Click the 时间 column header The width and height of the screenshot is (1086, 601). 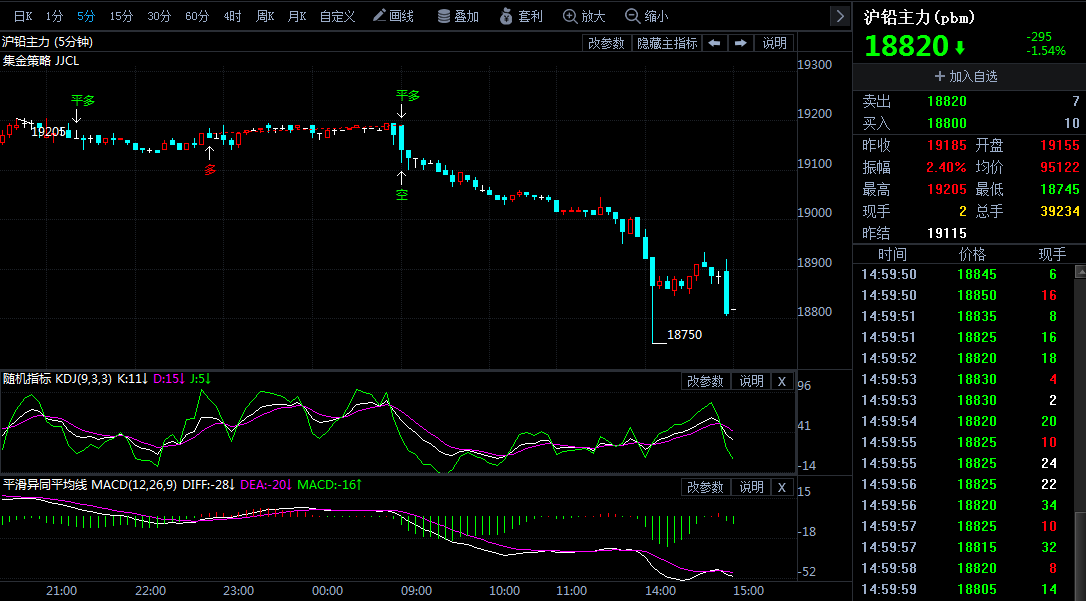[892, 254]
